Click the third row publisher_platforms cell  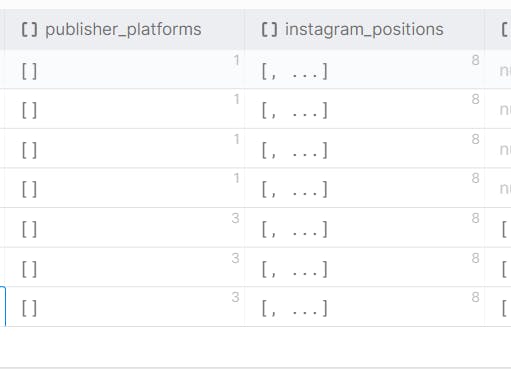[124, 148]
